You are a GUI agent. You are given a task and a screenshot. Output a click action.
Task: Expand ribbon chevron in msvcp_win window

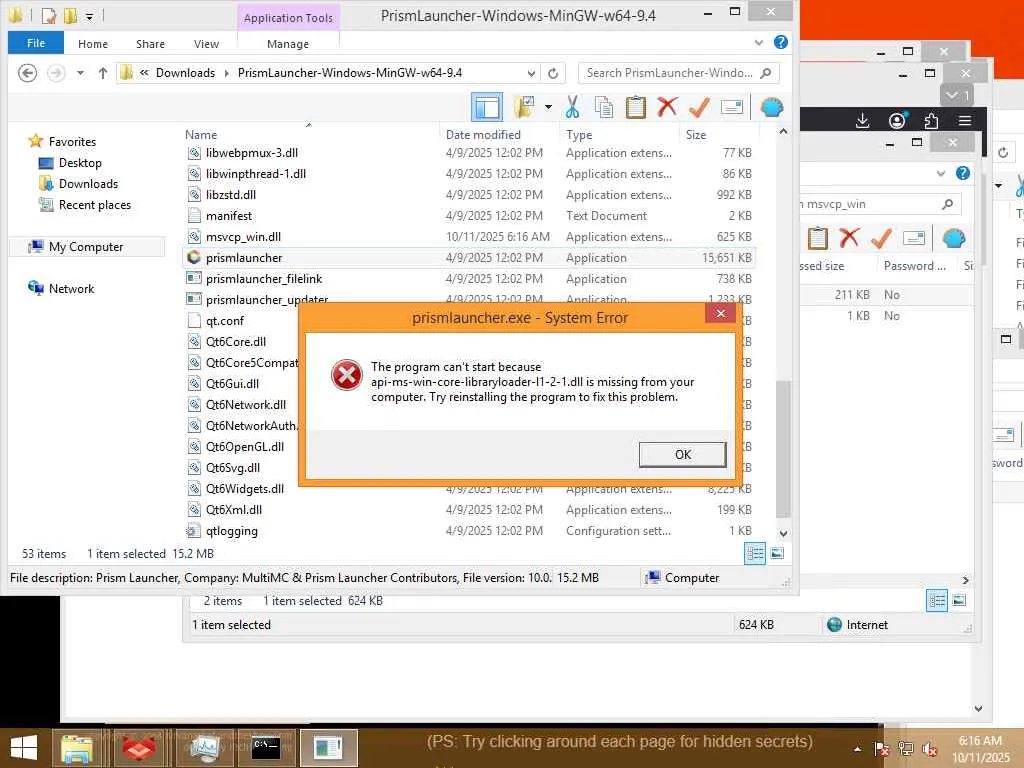tap(941, 174)
